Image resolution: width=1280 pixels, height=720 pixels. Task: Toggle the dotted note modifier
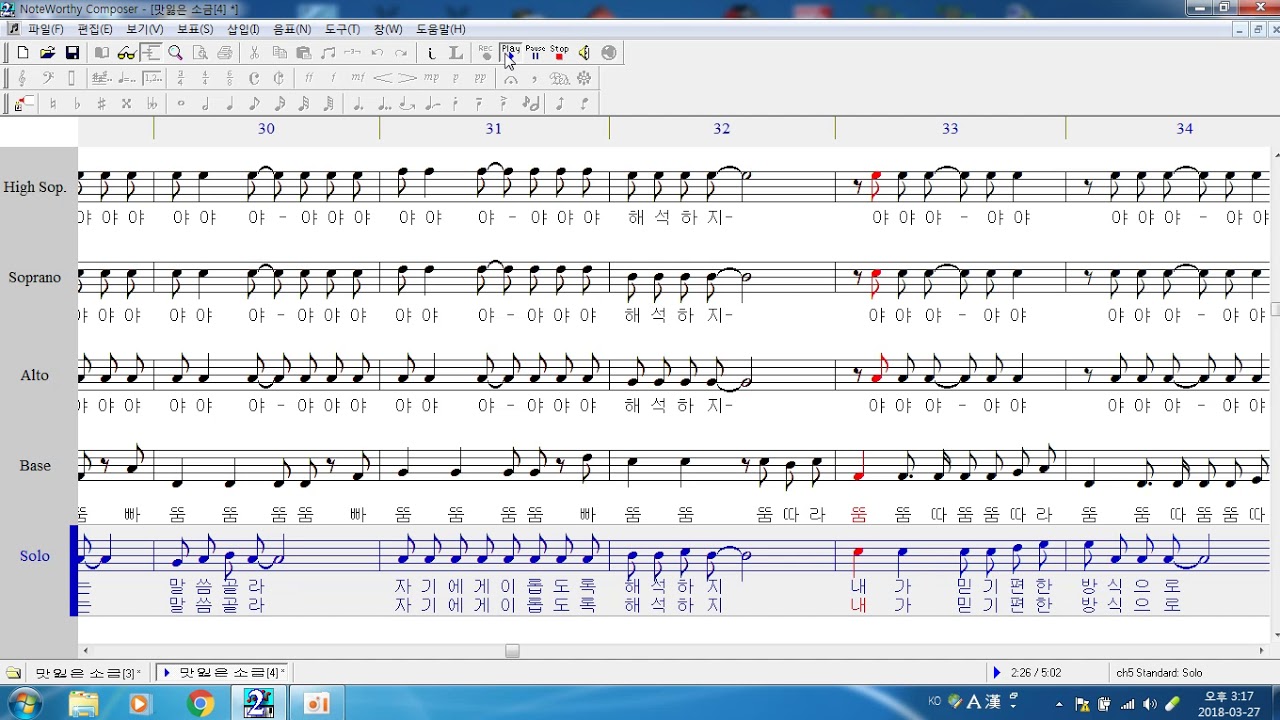(358, 104)
